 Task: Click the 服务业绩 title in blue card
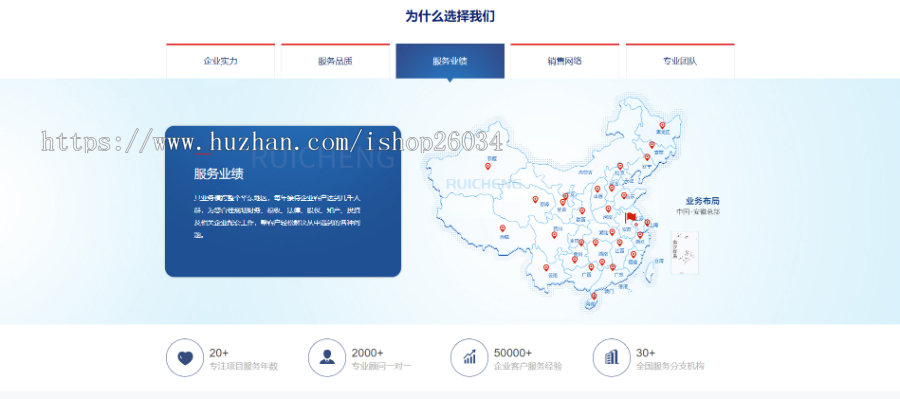219,174
